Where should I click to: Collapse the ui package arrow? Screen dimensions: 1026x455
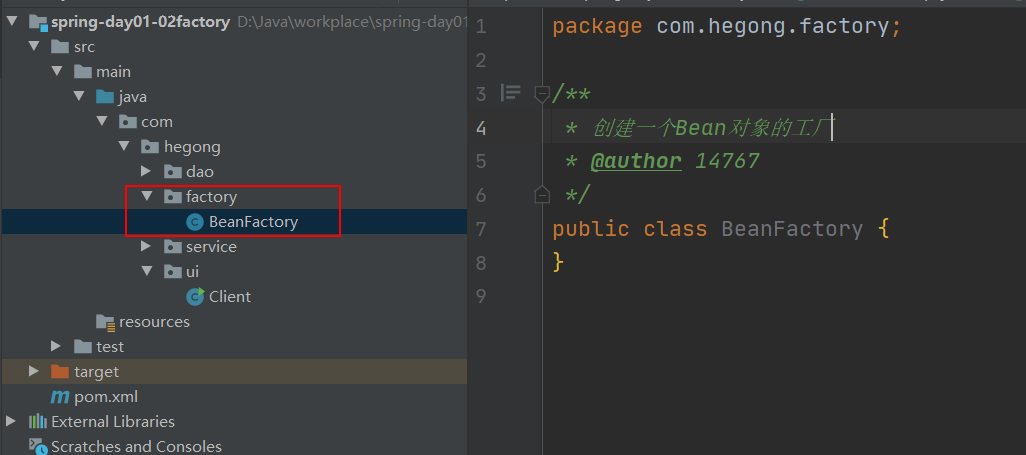tap(147, 272)
